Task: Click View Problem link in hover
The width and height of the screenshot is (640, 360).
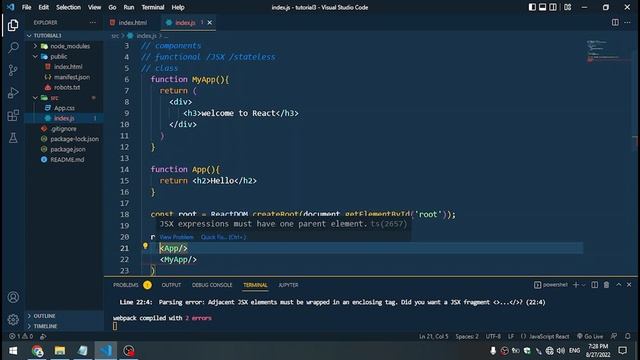Action: (x=176, y=237)
